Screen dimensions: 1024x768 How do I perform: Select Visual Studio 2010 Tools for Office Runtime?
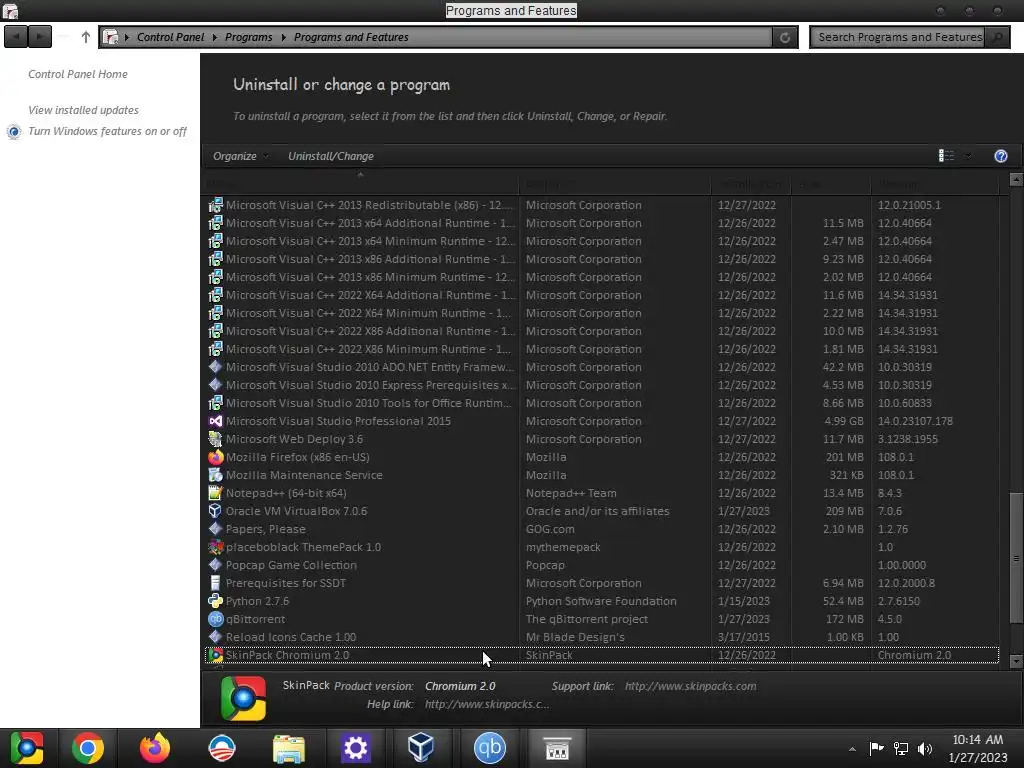coord(601,403)
